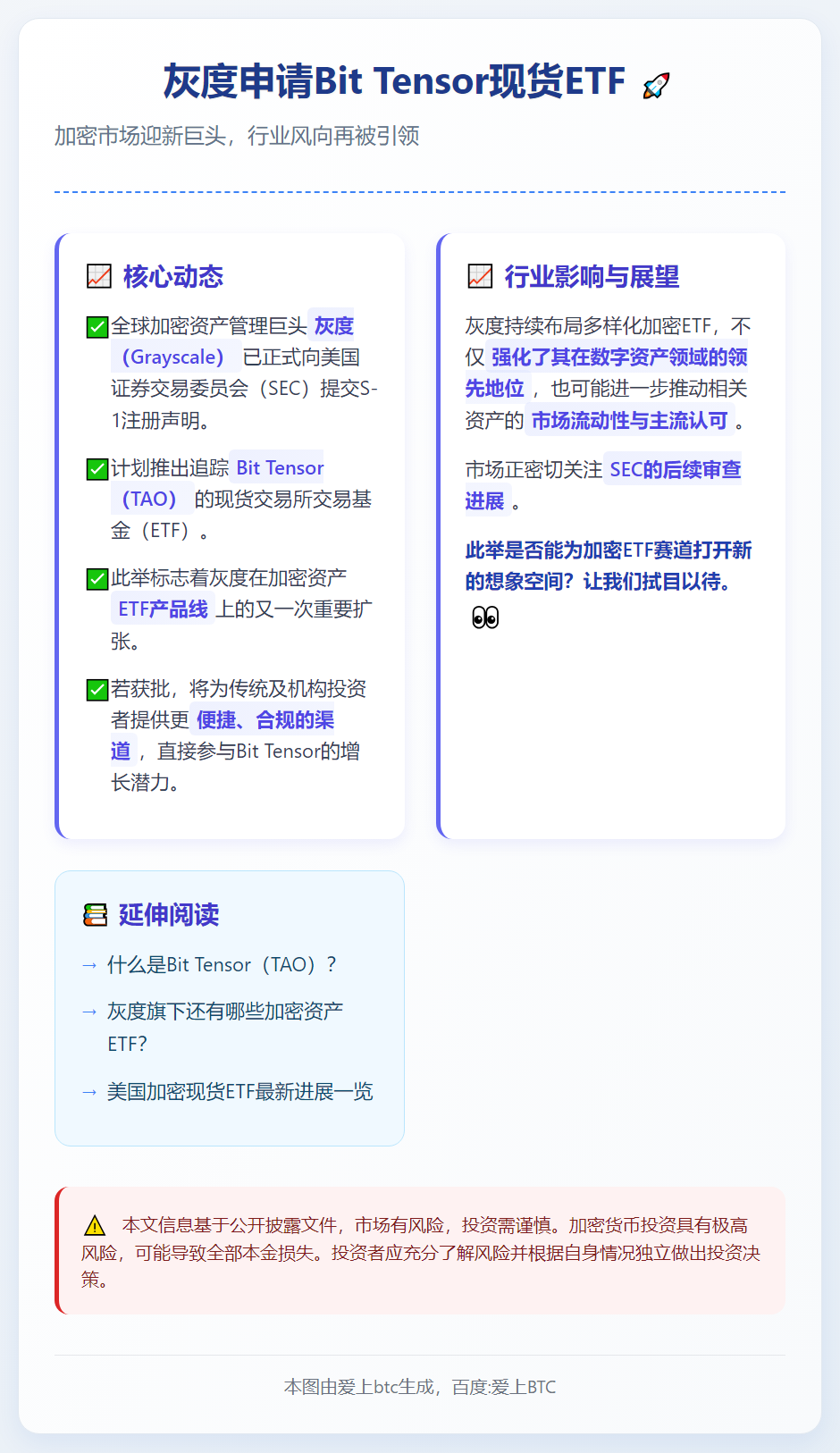Click the 延伸阅读 section heading
The width and height of the screenshot is (840, 1453).
click(x=169, y=914)
